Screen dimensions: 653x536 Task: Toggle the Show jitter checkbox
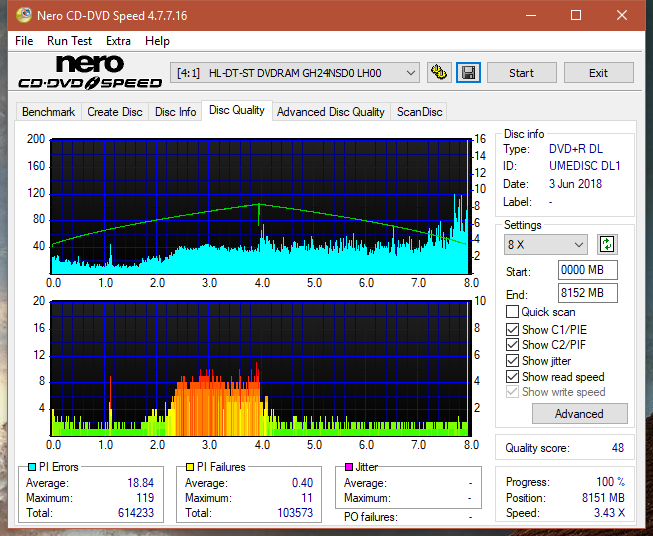click(512, 361)
